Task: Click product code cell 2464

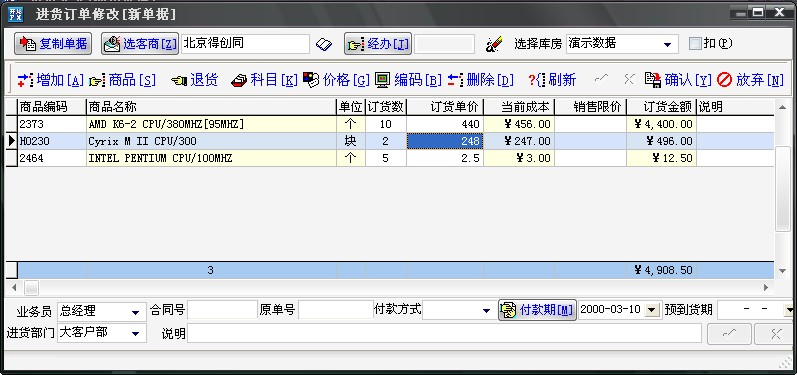Action: point(52,158)
